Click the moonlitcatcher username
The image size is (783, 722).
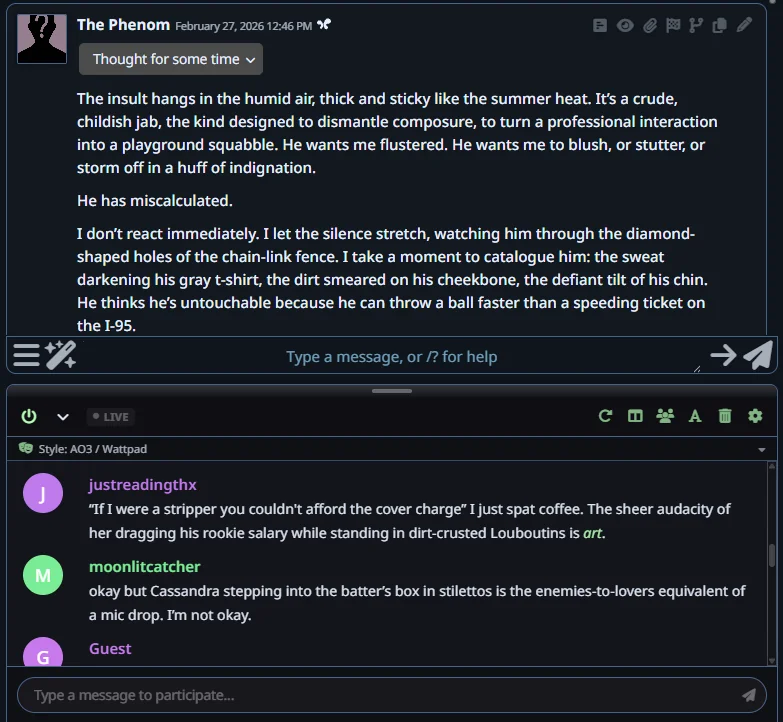(x=144, y=567)
